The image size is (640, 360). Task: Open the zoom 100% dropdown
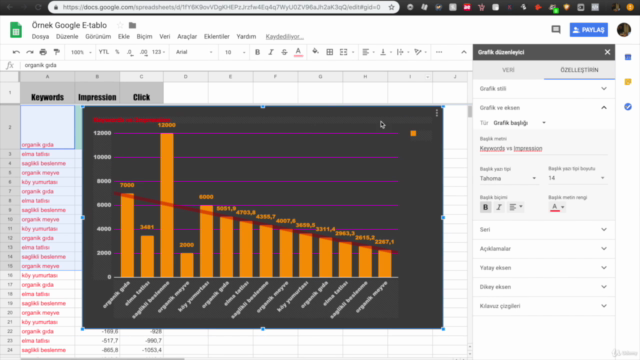tap(81, 52)
